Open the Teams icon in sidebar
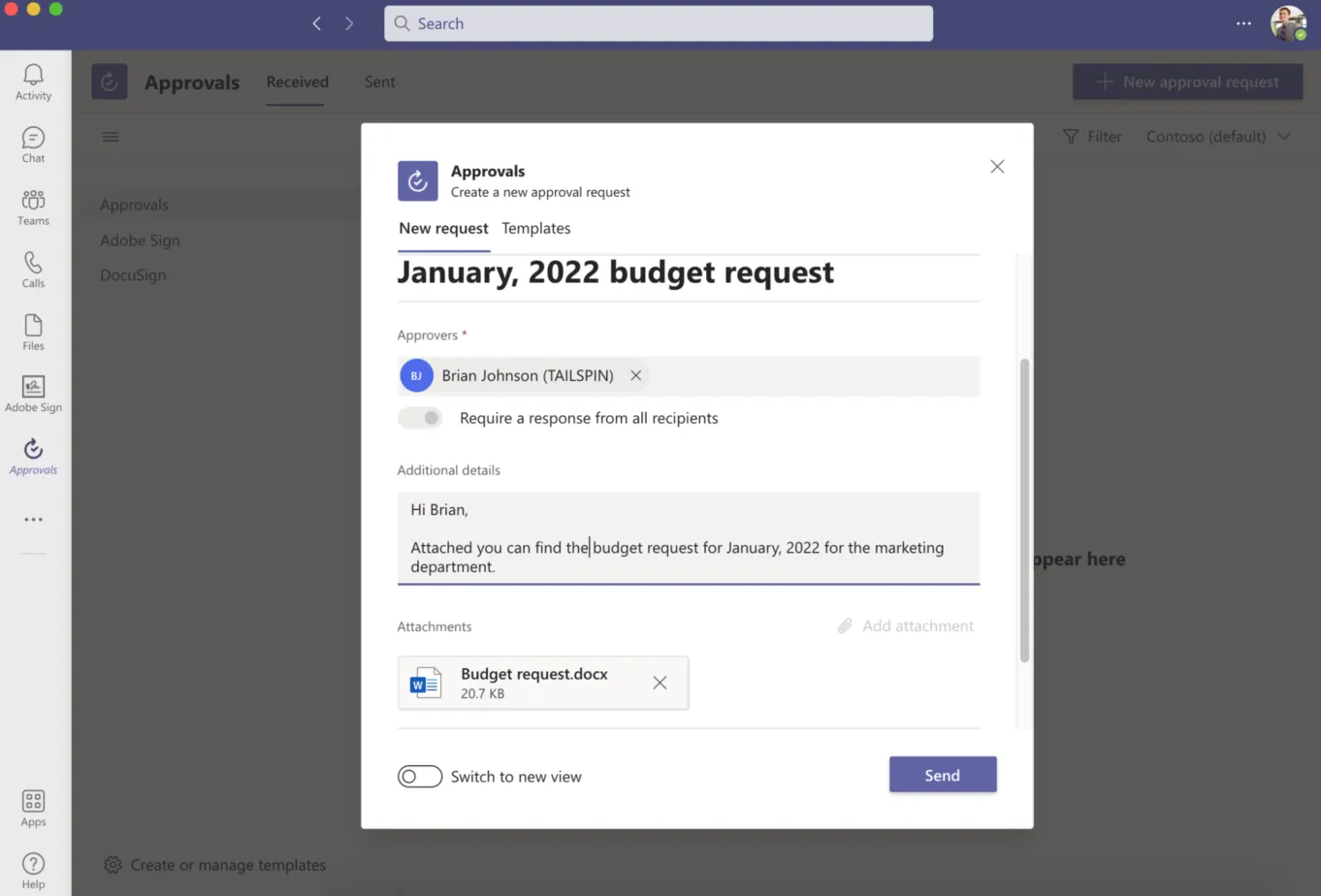Viewport: 1321px width, 896px height. click(x=33, y=200)
